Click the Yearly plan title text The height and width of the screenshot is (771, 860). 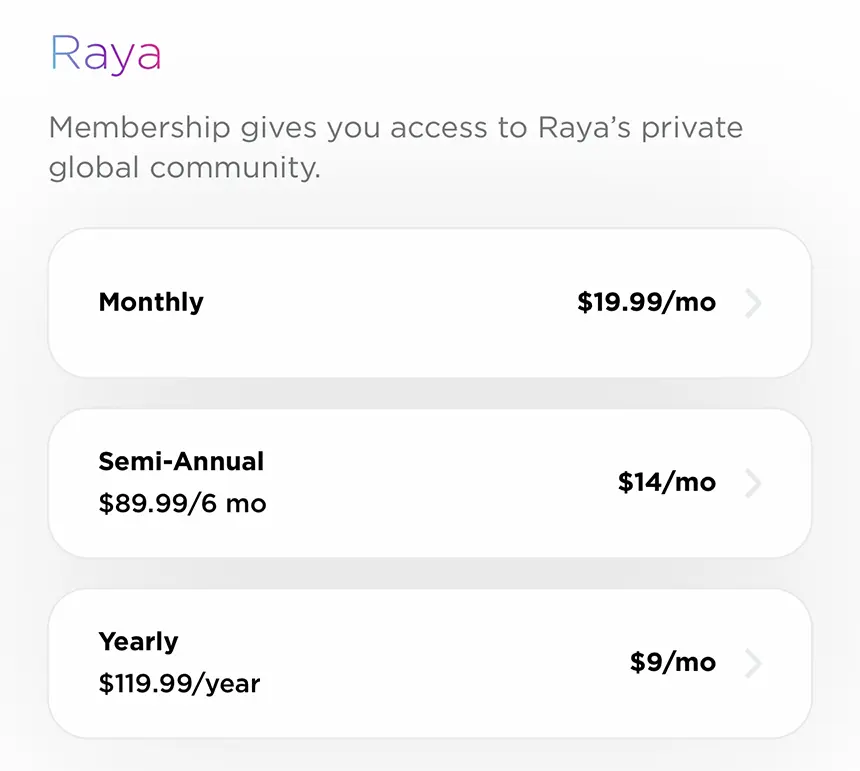point(138,642)
